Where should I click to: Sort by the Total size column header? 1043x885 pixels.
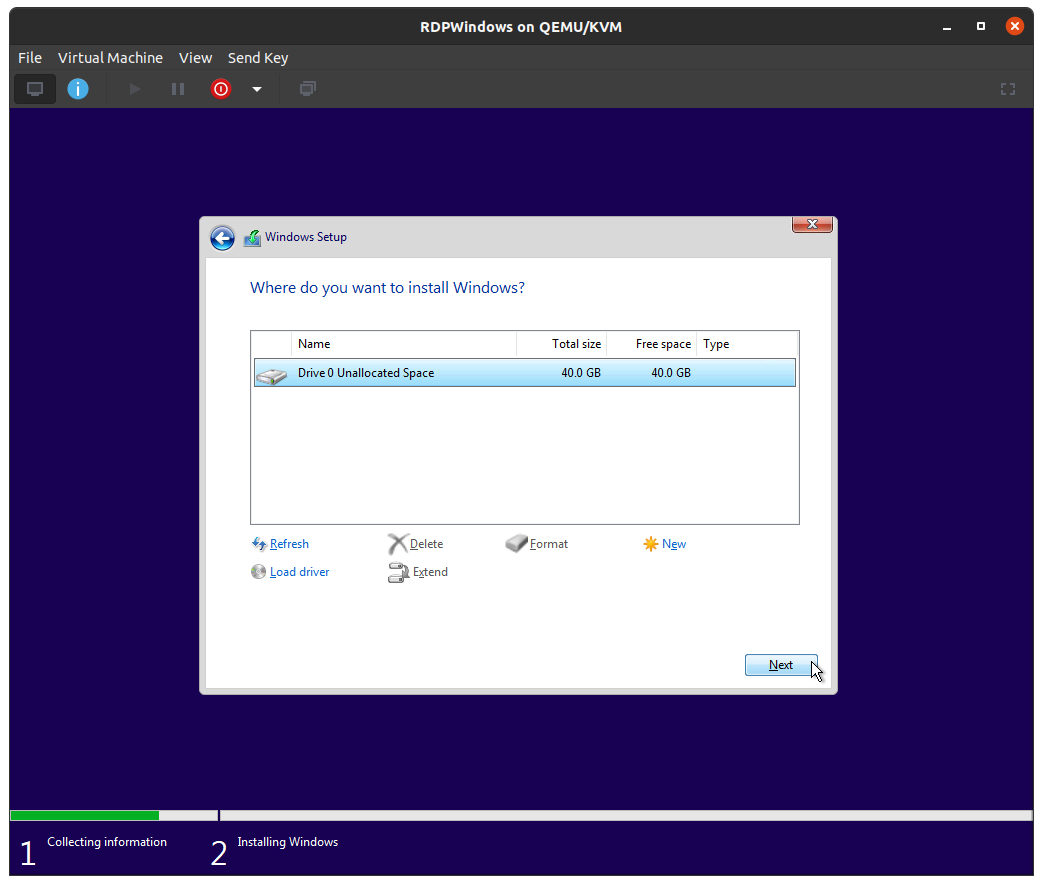562,344
